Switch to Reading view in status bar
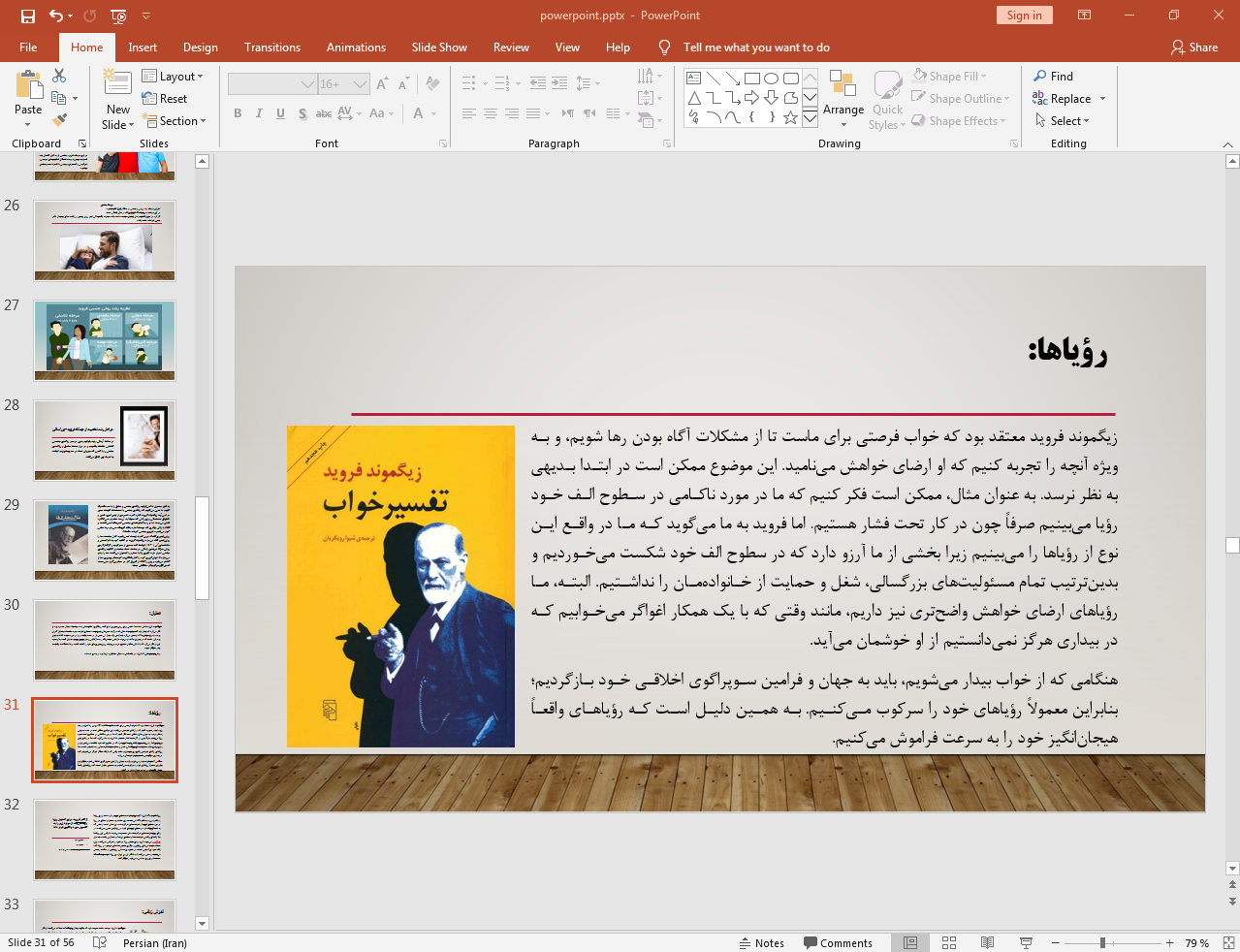Viewport: 1240px width, 952px height. point(987,942)
